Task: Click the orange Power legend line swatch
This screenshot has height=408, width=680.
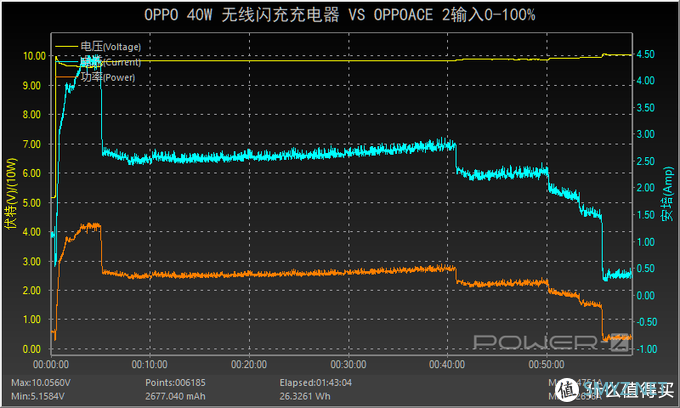Action: point(67,78)
